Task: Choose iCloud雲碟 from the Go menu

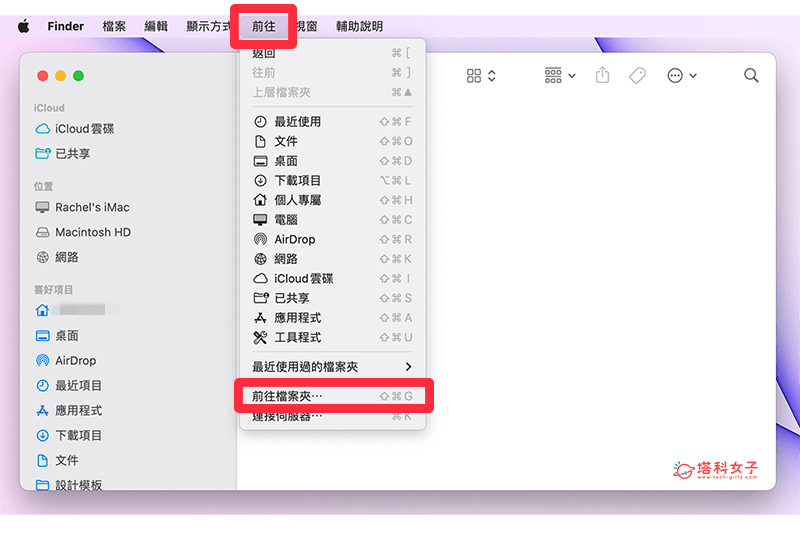Action: tap(332, 279)
